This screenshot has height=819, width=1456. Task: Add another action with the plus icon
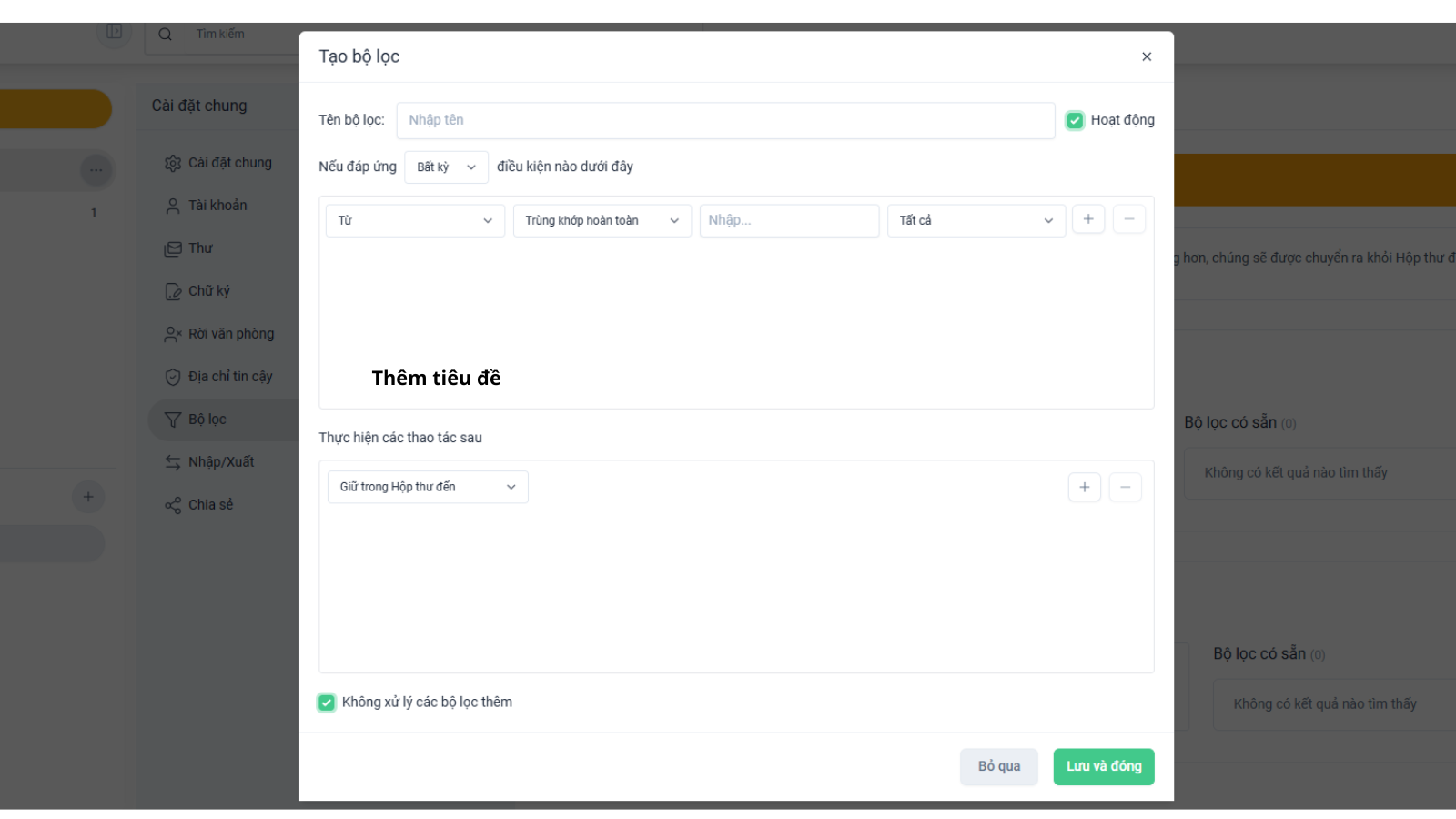click(1085, 487)
